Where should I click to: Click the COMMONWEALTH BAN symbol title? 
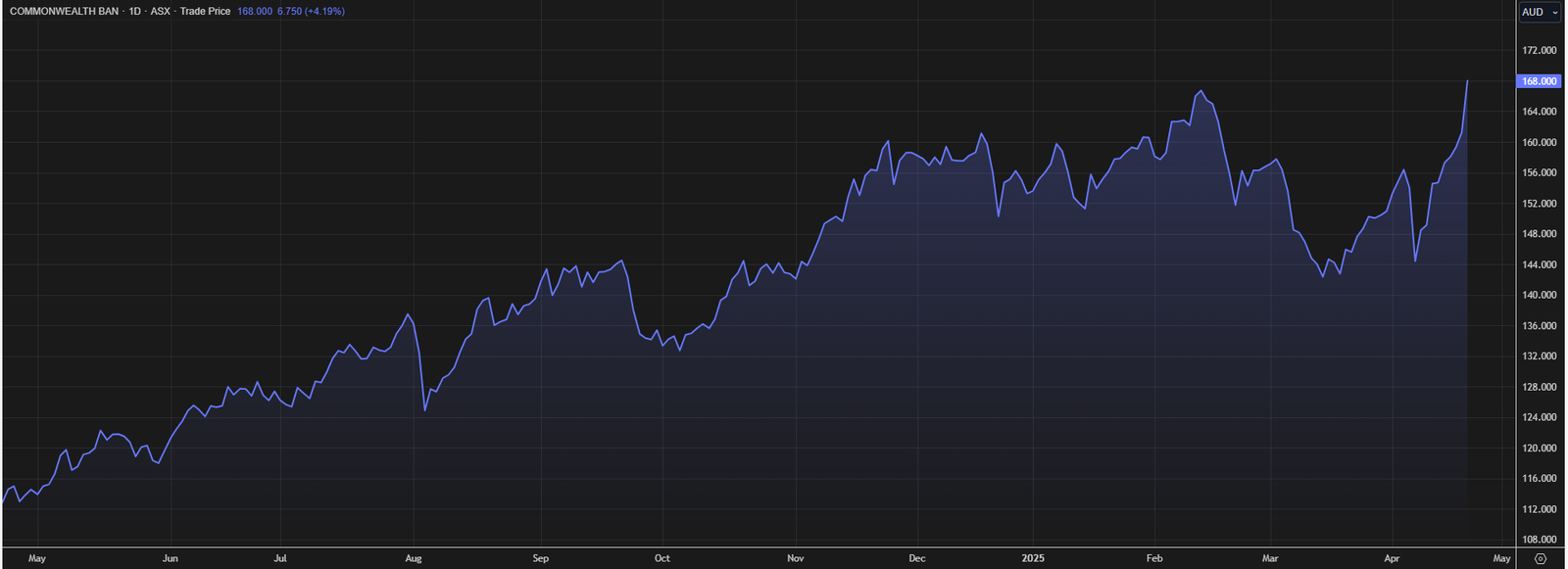64,12
